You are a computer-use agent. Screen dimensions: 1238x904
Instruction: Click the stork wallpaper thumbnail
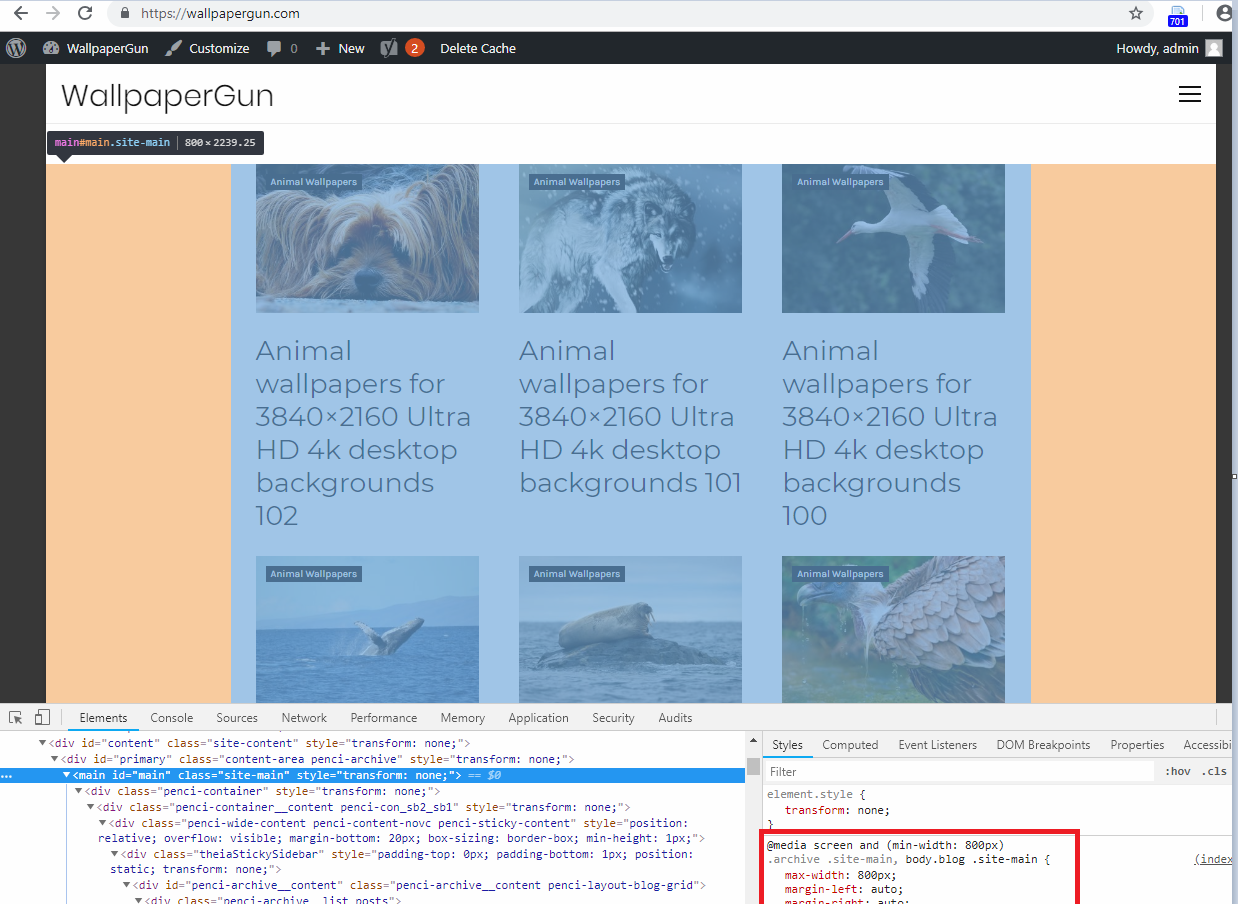pos(893,238)
